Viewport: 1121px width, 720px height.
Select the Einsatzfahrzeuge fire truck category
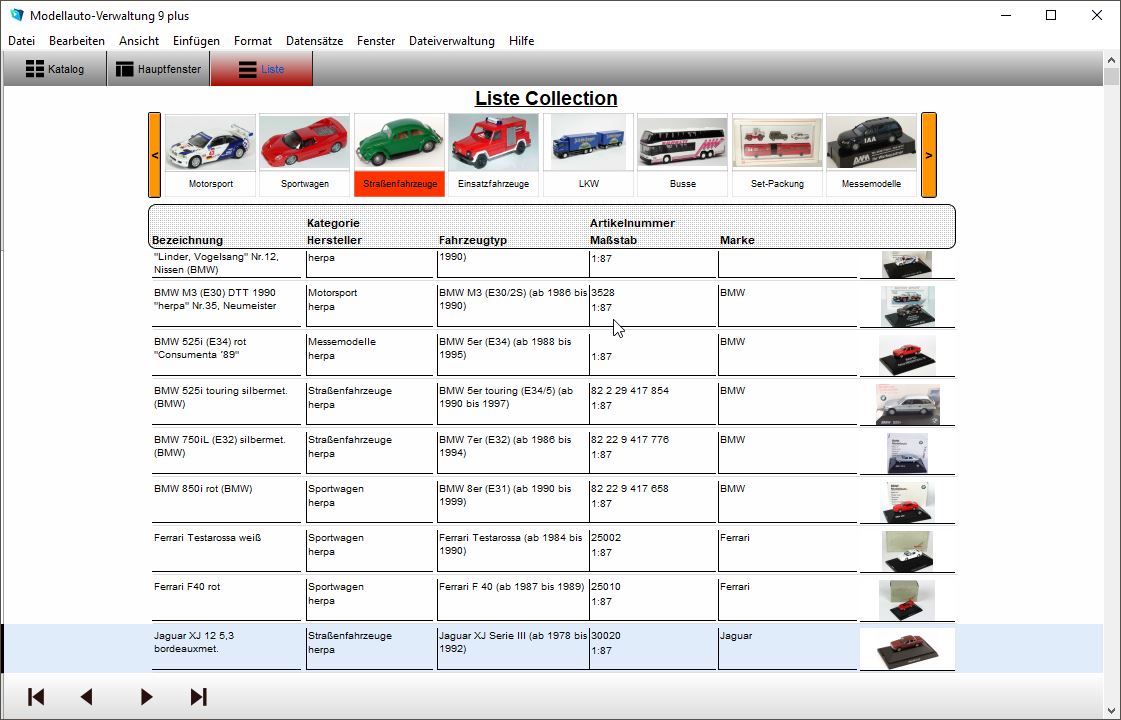[493, 143]
